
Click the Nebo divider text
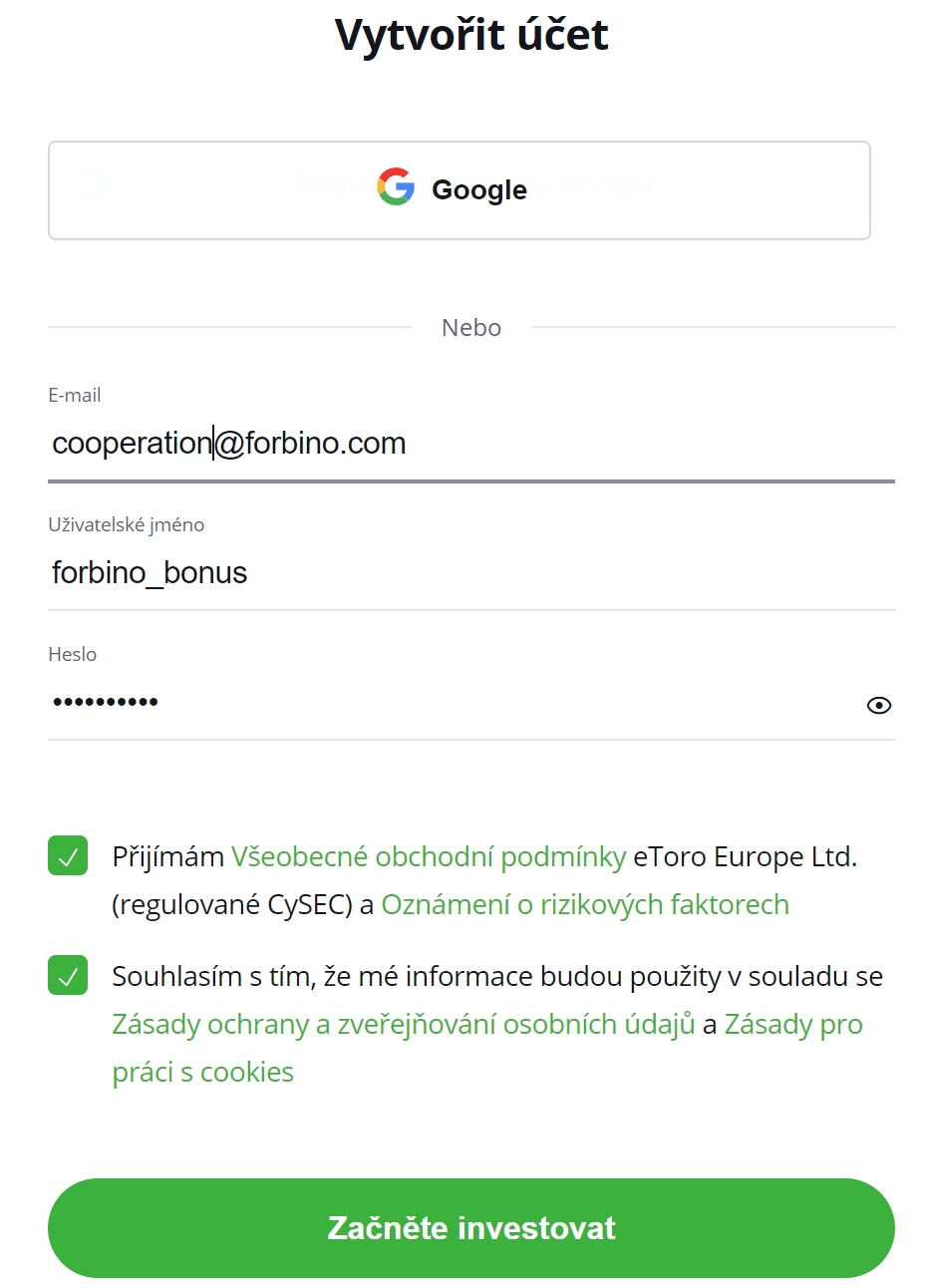point(471,328)
